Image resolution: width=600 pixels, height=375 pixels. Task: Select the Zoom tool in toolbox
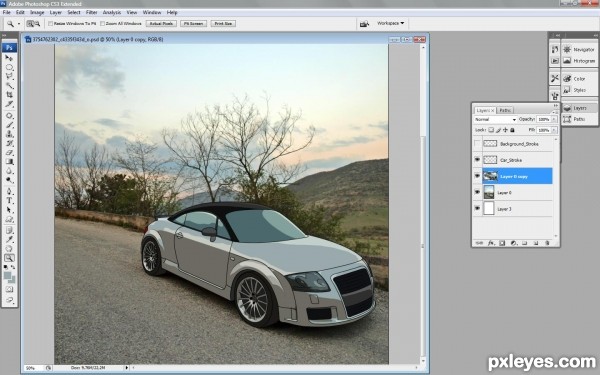click(x=9, y=258)
